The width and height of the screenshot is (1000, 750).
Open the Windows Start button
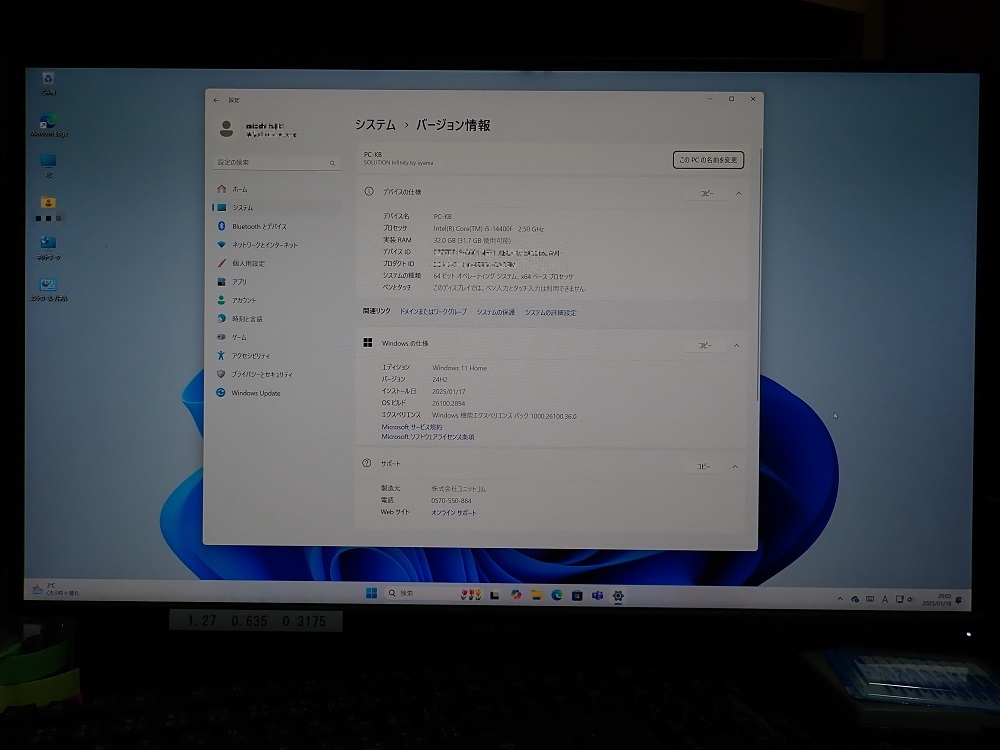point(371,593)
